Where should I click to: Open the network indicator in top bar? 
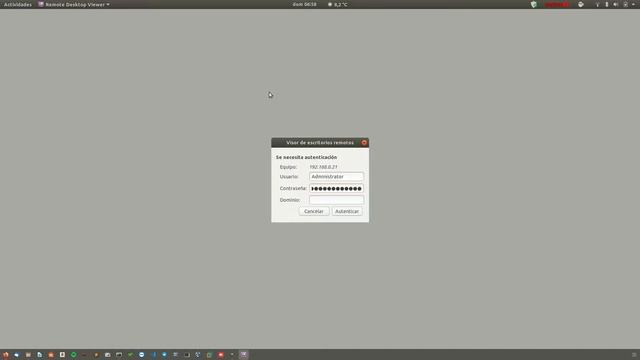[x=598, y=4]
